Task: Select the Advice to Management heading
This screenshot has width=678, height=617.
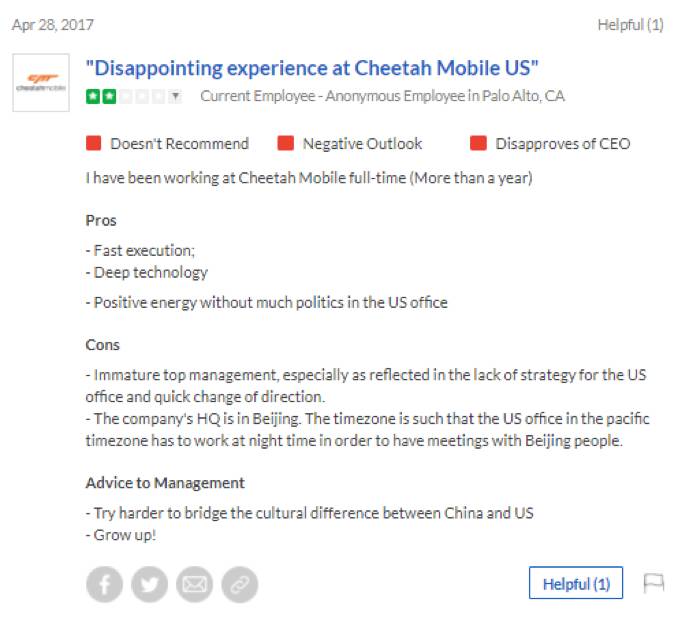Action: (165, 483)
